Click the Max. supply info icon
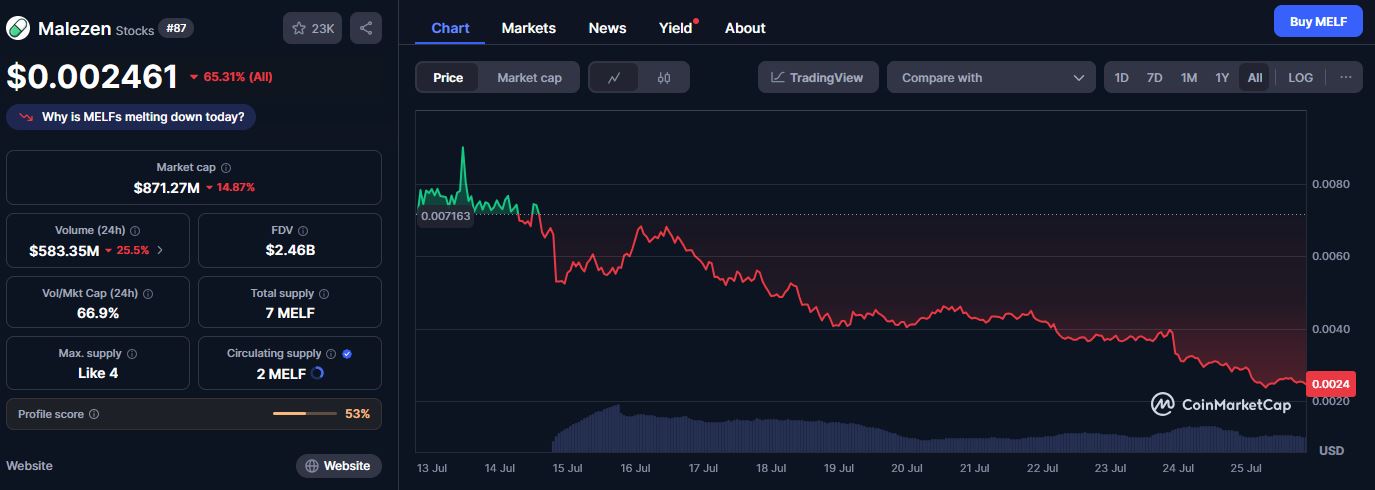The width and height of the screenshot is (1375, 490). [132, 354]
